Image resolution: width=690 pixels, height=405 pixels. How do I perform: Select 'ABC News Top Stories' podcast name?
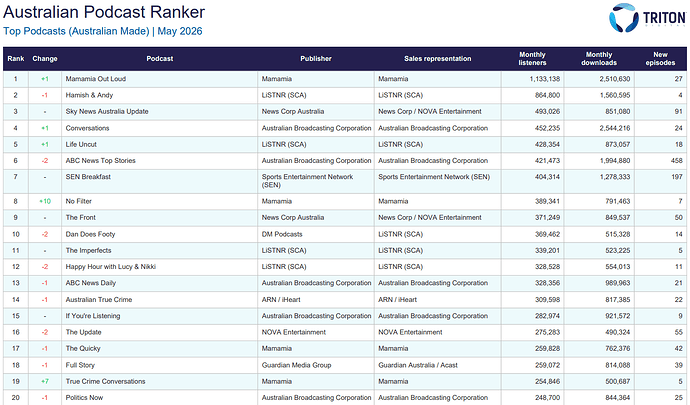(x=101, y=161)
